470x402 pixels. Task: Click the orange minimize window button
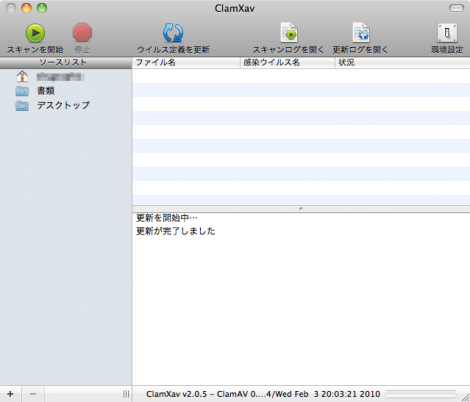click(x=26, y=8)
